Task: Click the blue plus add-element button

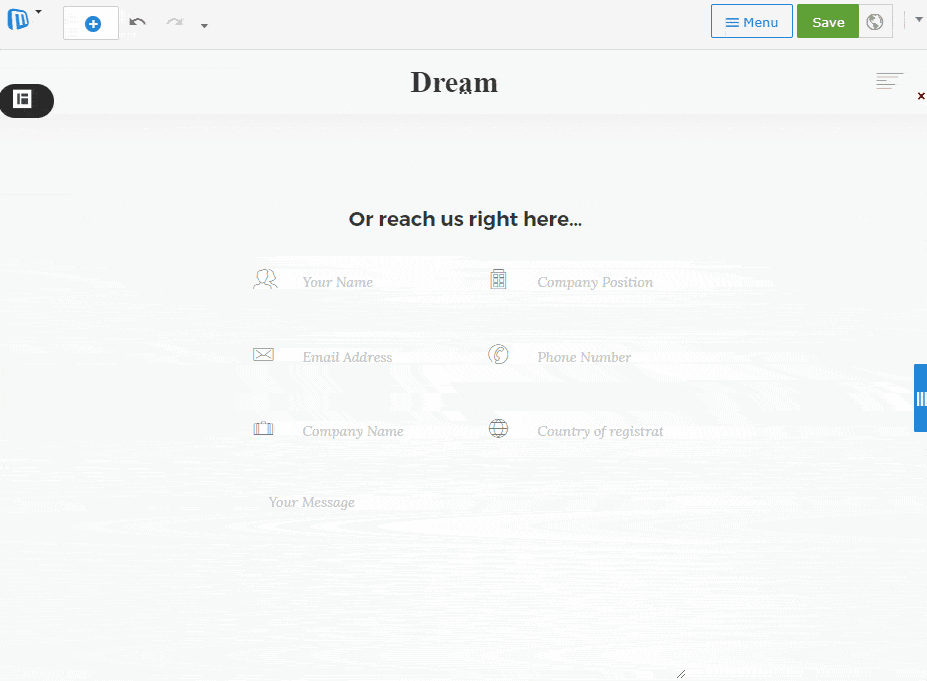Action: coord(93,24)
